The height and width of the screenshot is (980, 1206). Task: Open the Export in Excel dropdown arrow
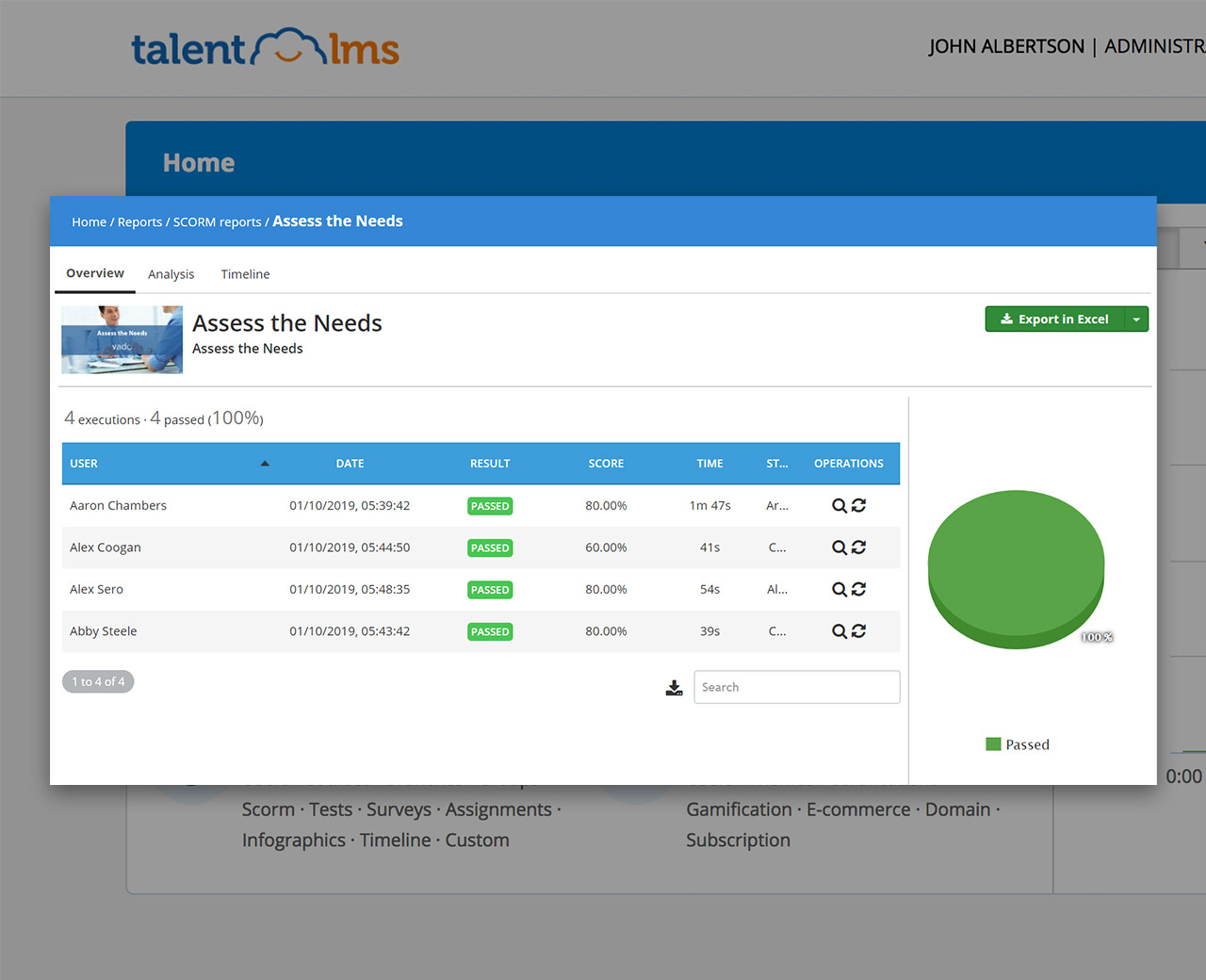tap(1136, 319)
